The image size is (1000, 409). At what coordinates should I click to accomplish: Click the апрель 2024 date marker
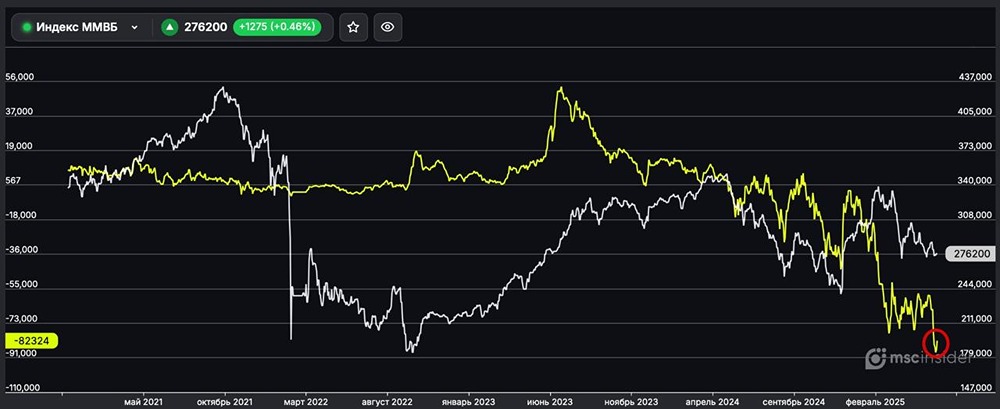coord(713,402)
